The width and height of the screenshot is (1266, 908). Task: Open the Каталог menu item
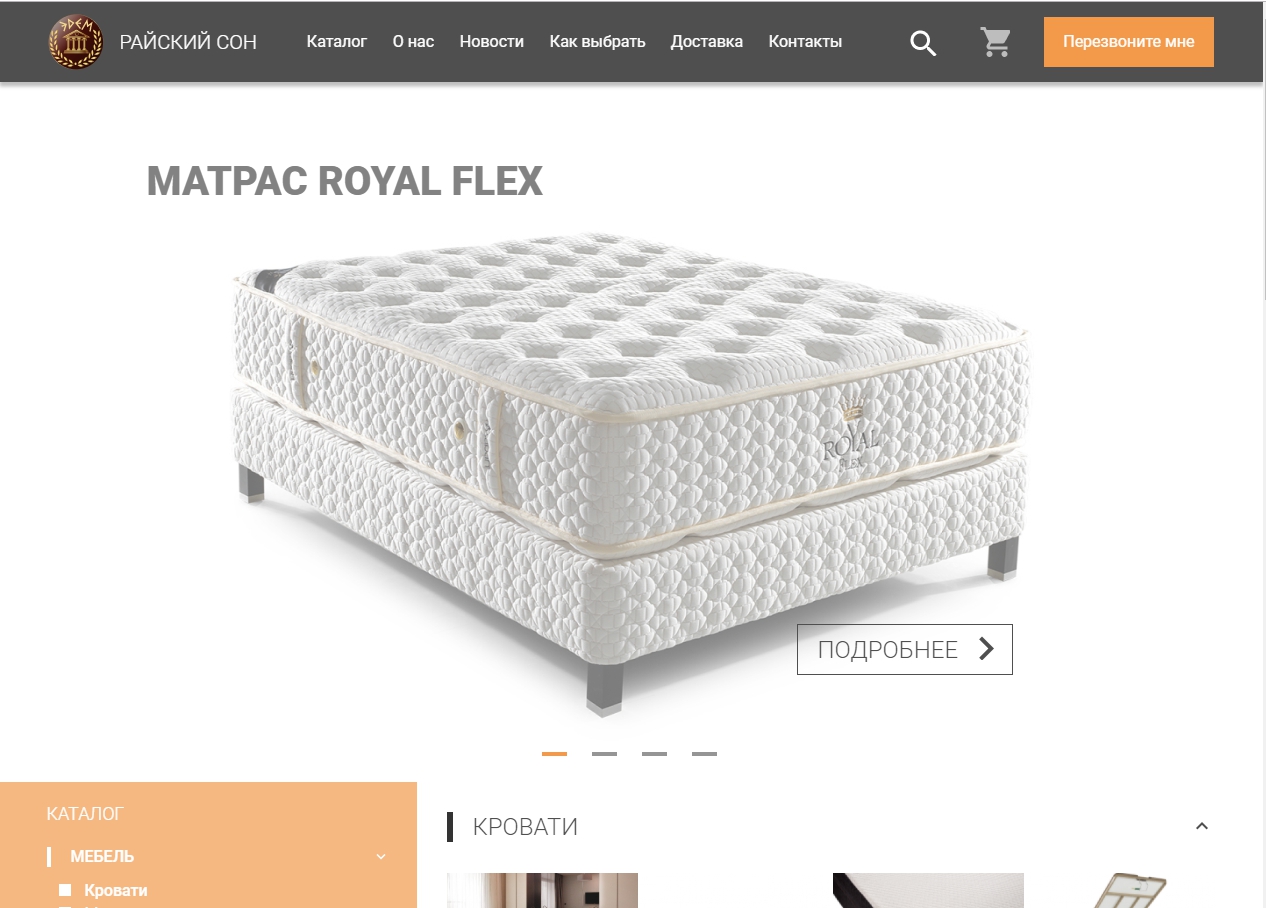pos(337,42)
